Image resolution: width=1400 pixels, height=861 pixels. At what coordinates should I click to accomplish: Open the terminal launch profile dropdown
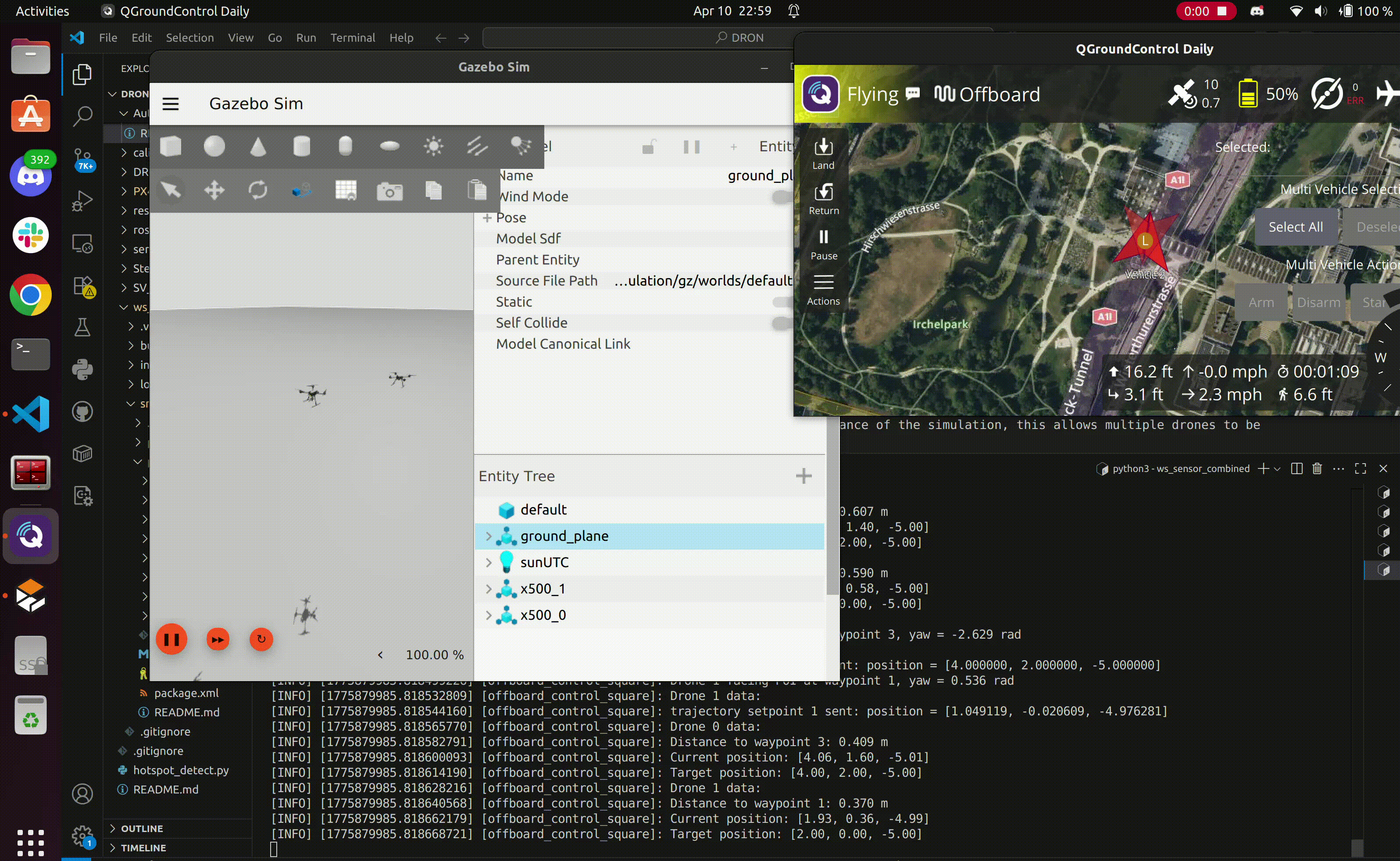[1277, 468]
